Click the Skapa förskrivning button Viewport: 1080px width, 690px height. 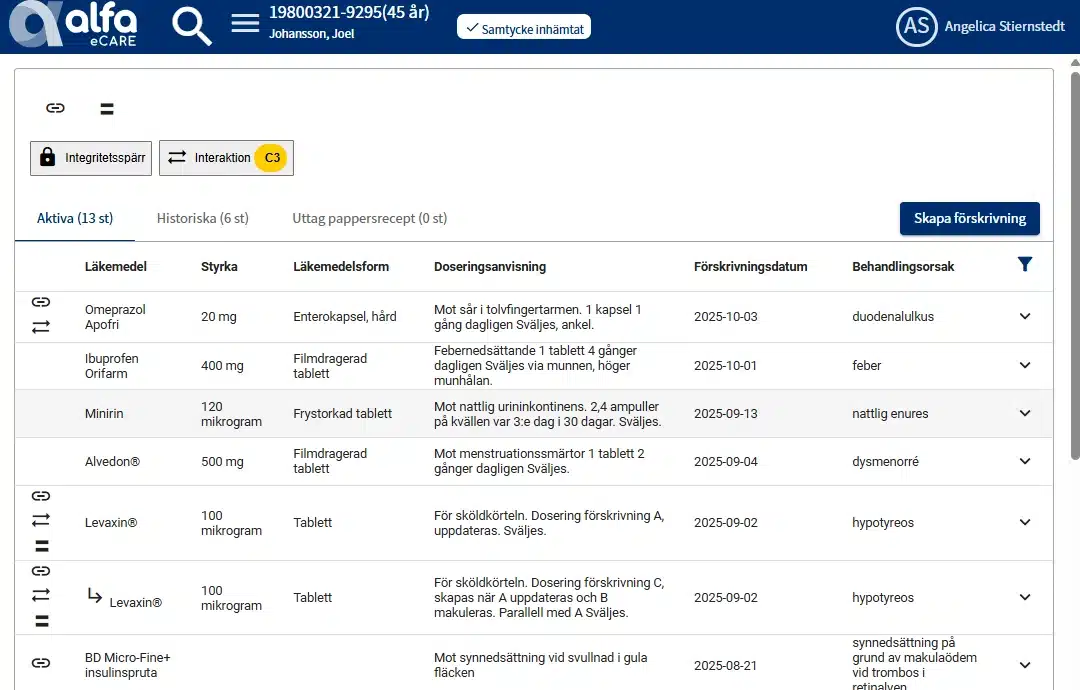point(969,219)
